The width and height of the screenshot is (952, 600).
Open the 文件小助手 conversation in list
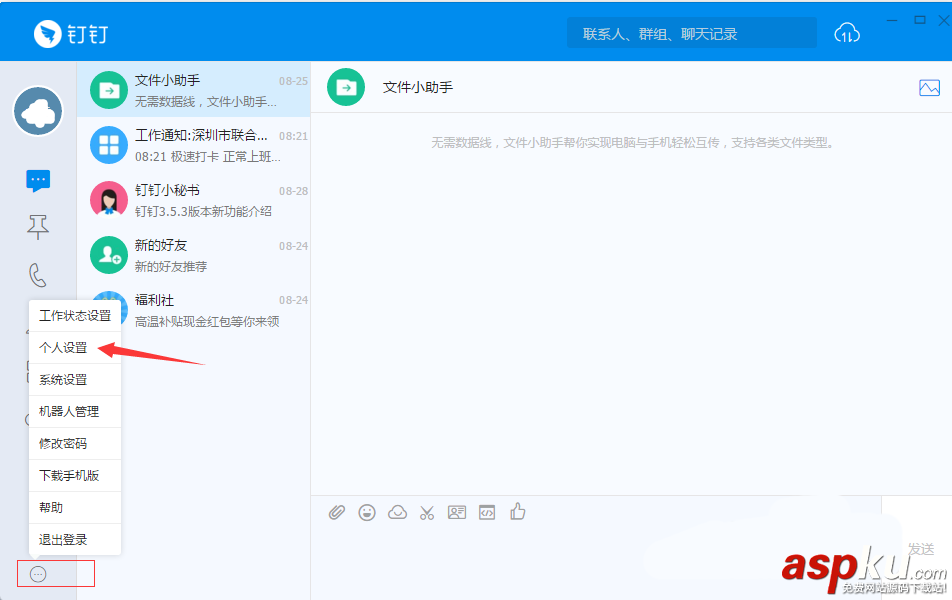click(194, 90)
